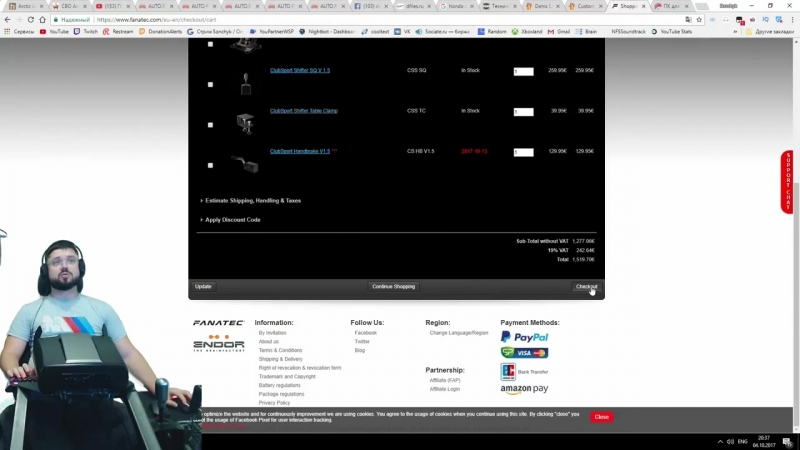Open the Другие закладки bookmarks folder

[770, 32]
